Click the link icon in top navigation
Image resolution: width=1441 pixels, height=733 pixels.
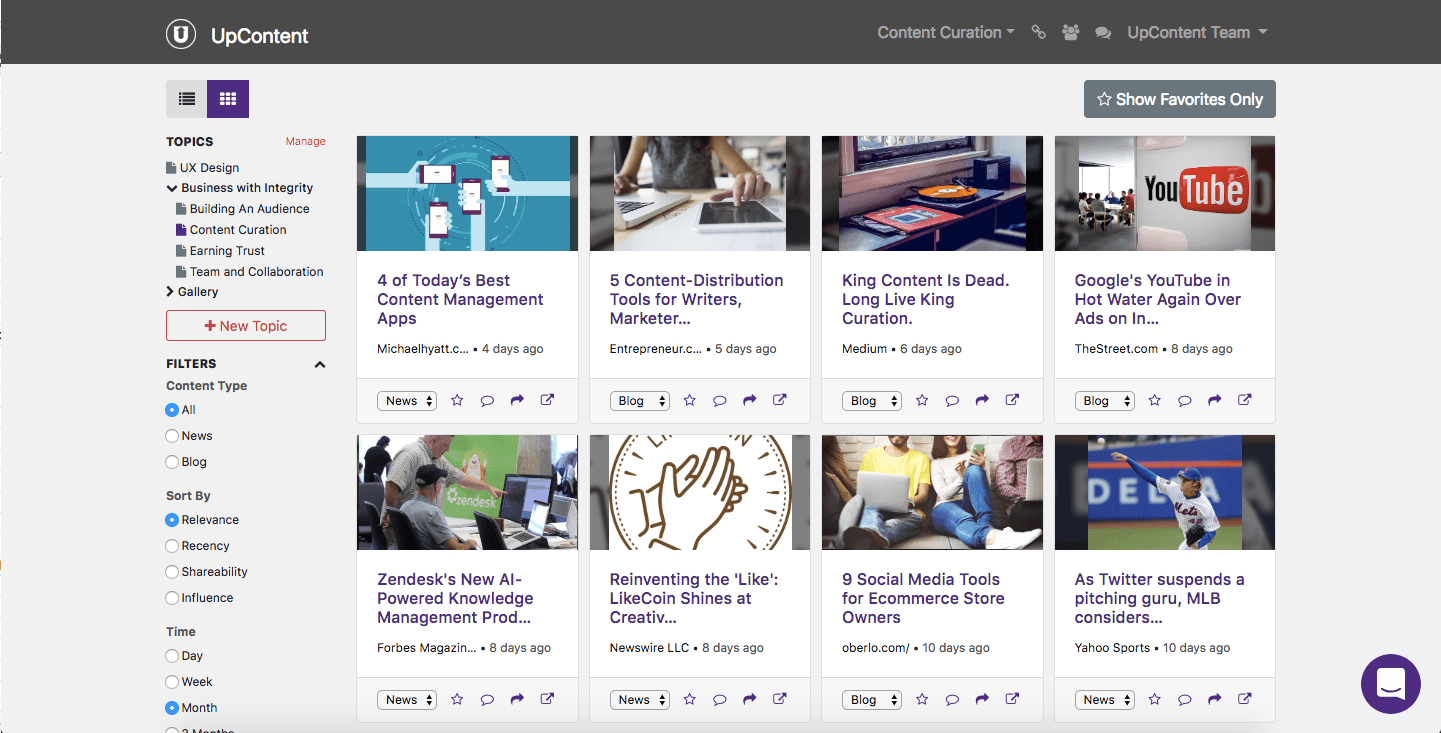(x=1038, y=33)
